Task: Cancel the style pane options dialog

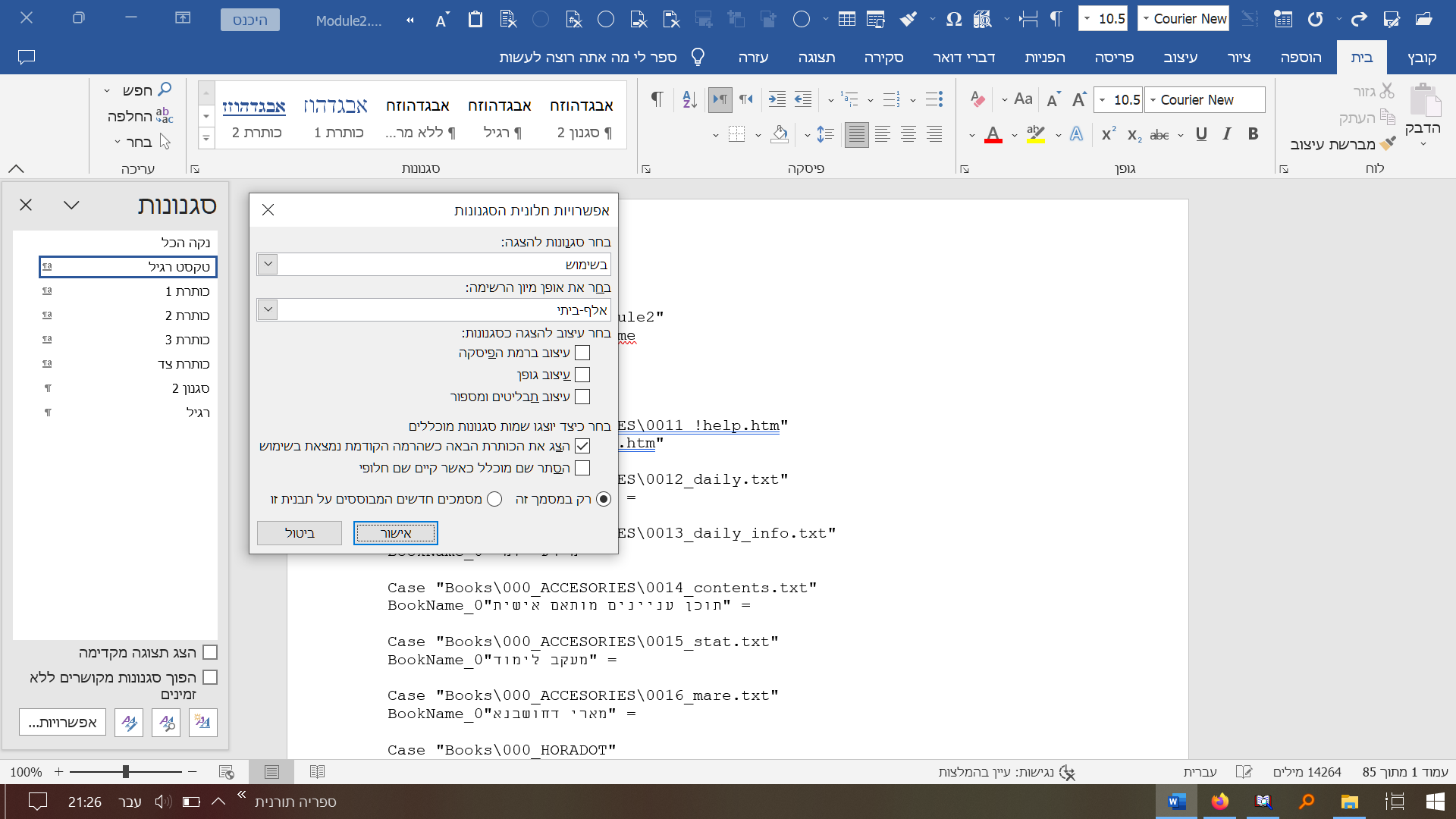Action: coord(300,533)
